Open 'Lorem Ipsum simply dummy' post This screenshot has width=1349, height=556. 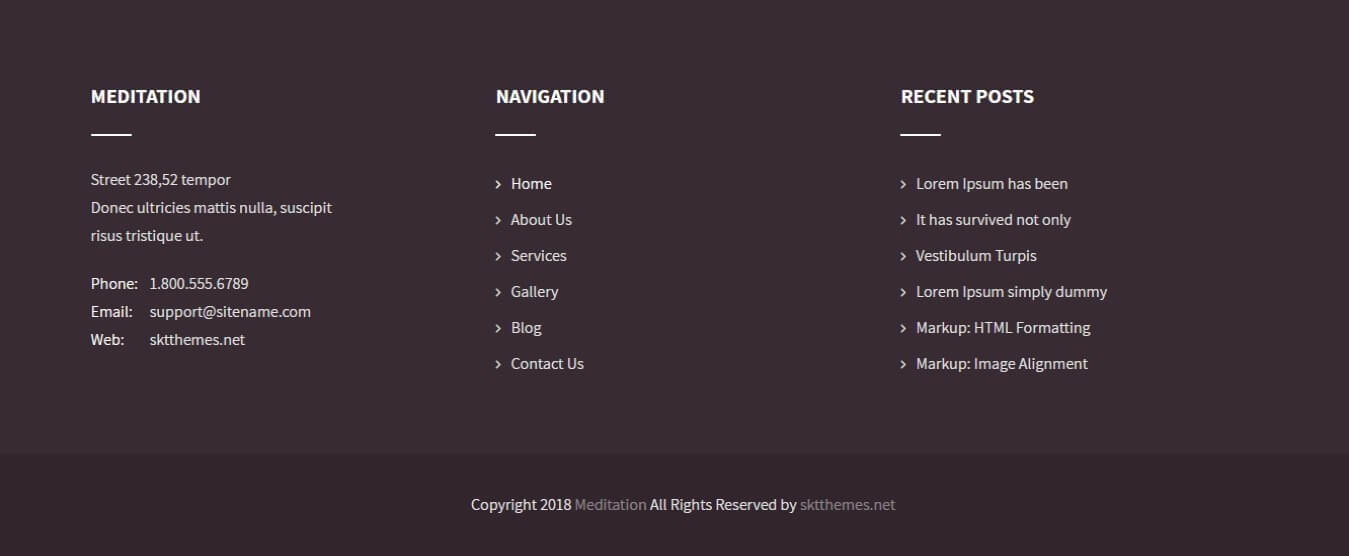click(1011, 292)
